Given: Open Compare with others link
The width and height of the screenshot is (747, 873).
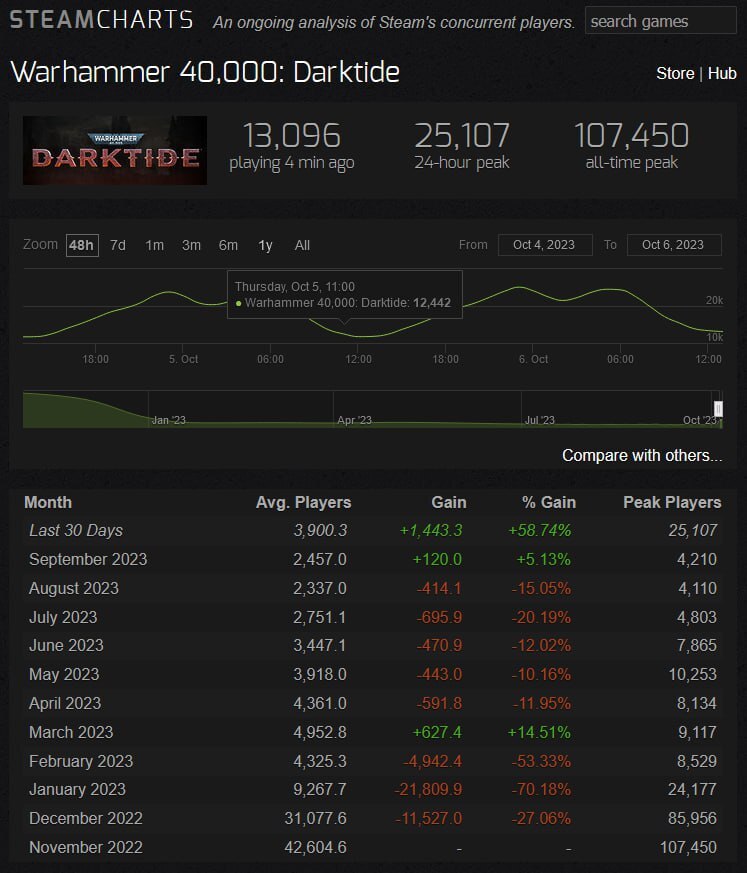Looking at the screenshot, I should pos(642,455).
